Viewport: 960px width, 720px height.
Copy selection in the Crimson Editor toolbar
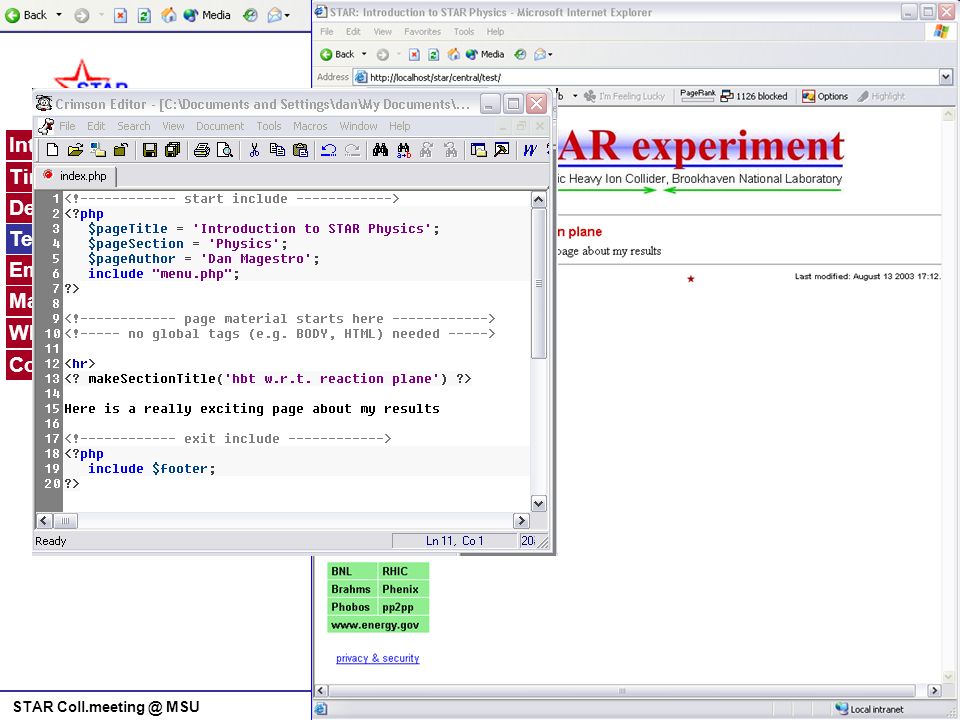(277, 149)
